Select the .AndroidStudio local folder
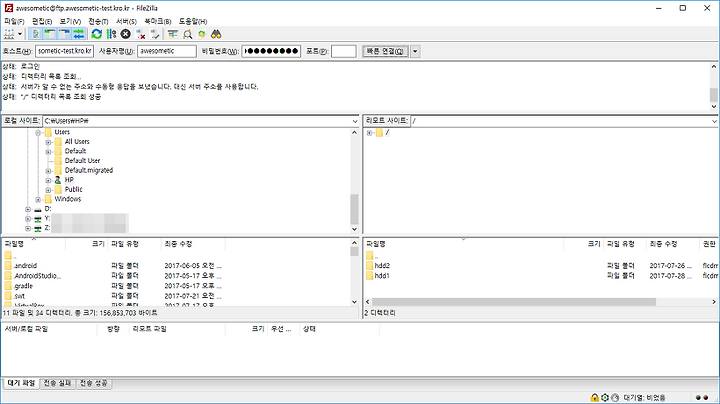This screenshot has width=720, height=404. tap(37, 276)
